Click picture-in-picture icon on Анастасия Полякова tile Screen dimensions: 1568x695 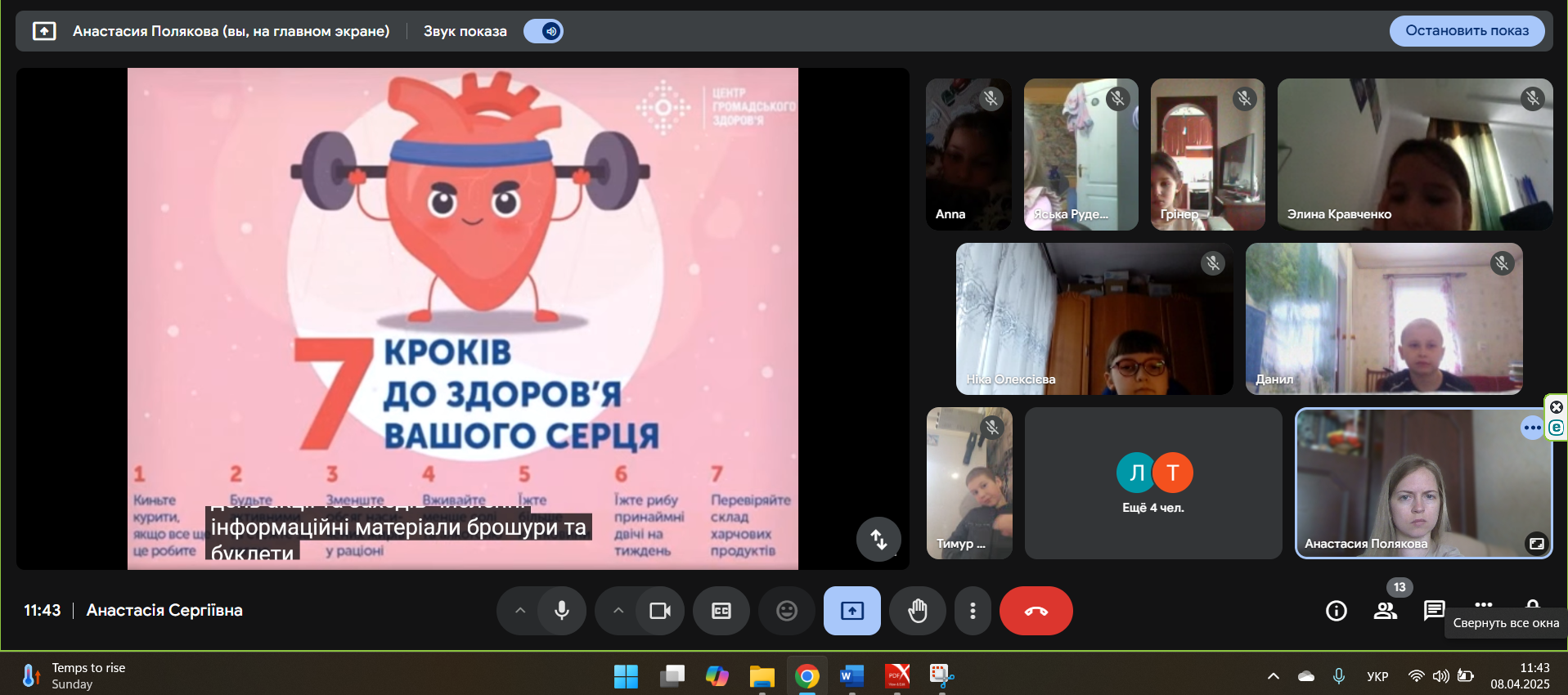1537,544
